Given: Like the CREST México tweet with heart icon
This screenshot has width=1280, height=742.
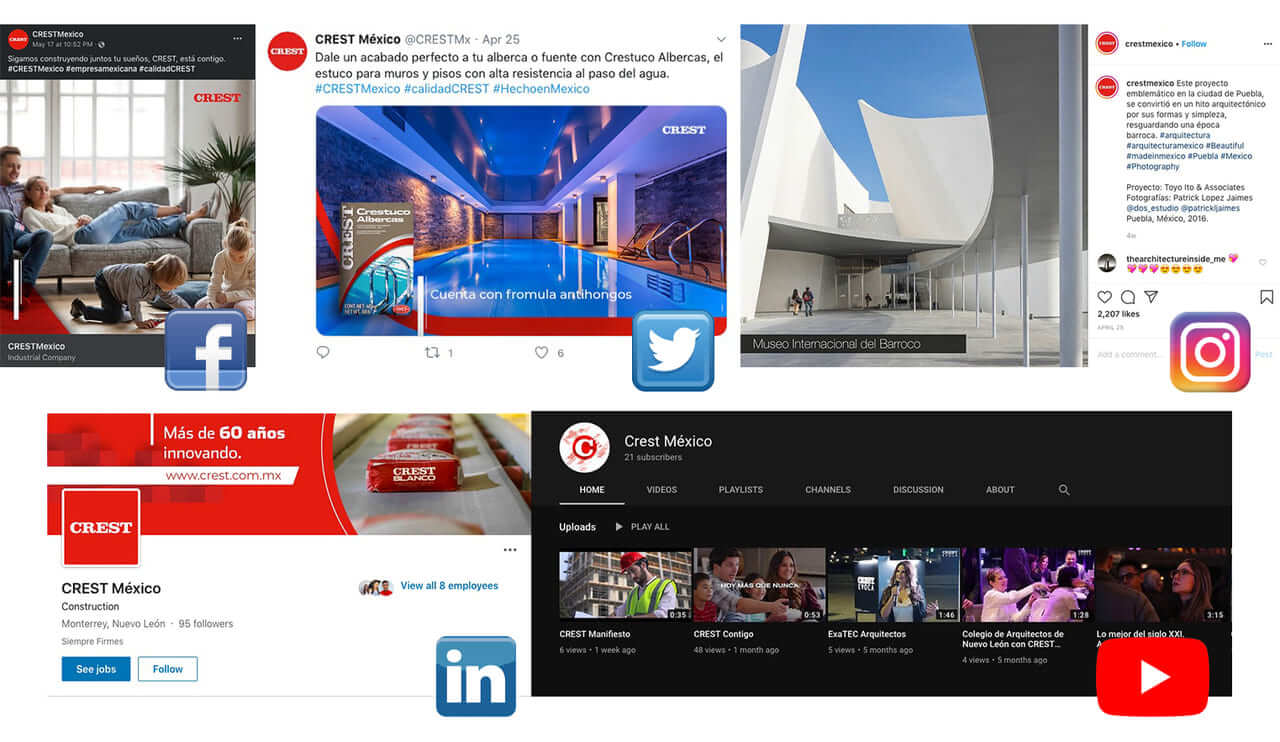Looking at the screenshot, I should click(x=541, y=353).
